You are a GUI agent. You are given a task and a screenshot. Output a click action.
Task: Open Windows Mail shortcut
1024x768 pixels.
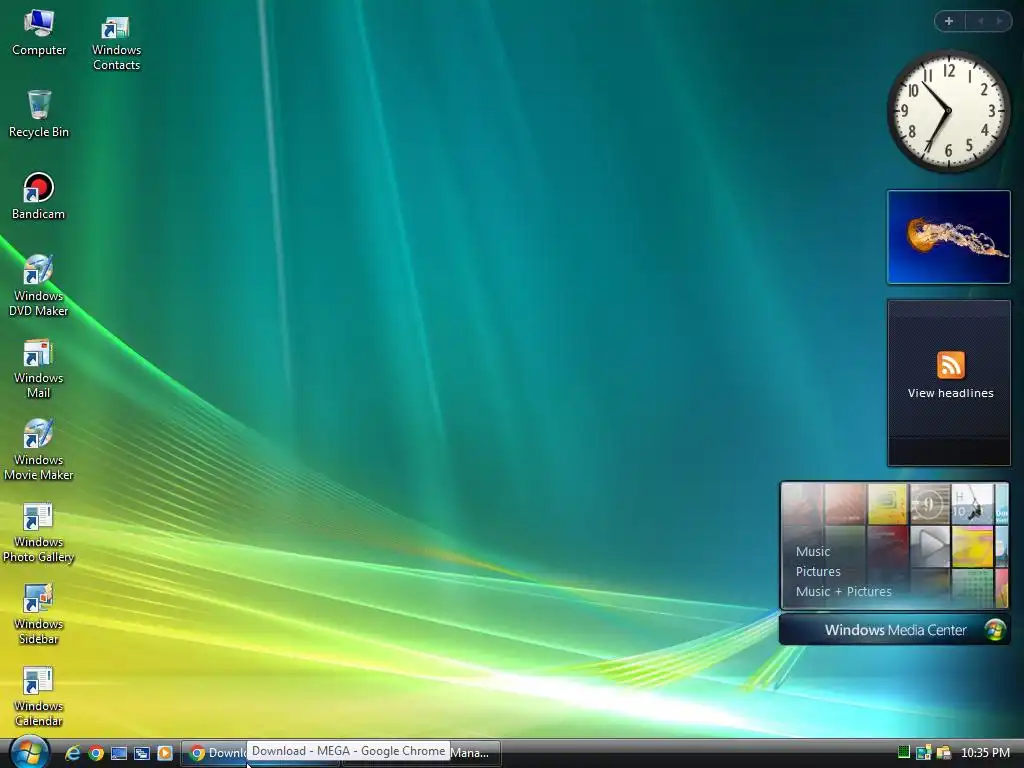coord(39,368)
